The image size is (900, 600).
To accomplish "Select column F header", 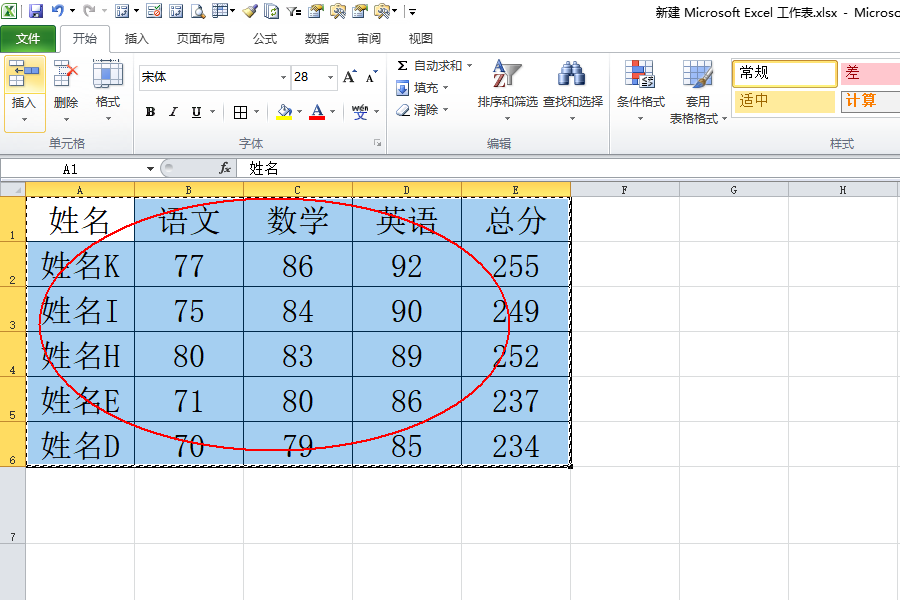I will point(624,190).
